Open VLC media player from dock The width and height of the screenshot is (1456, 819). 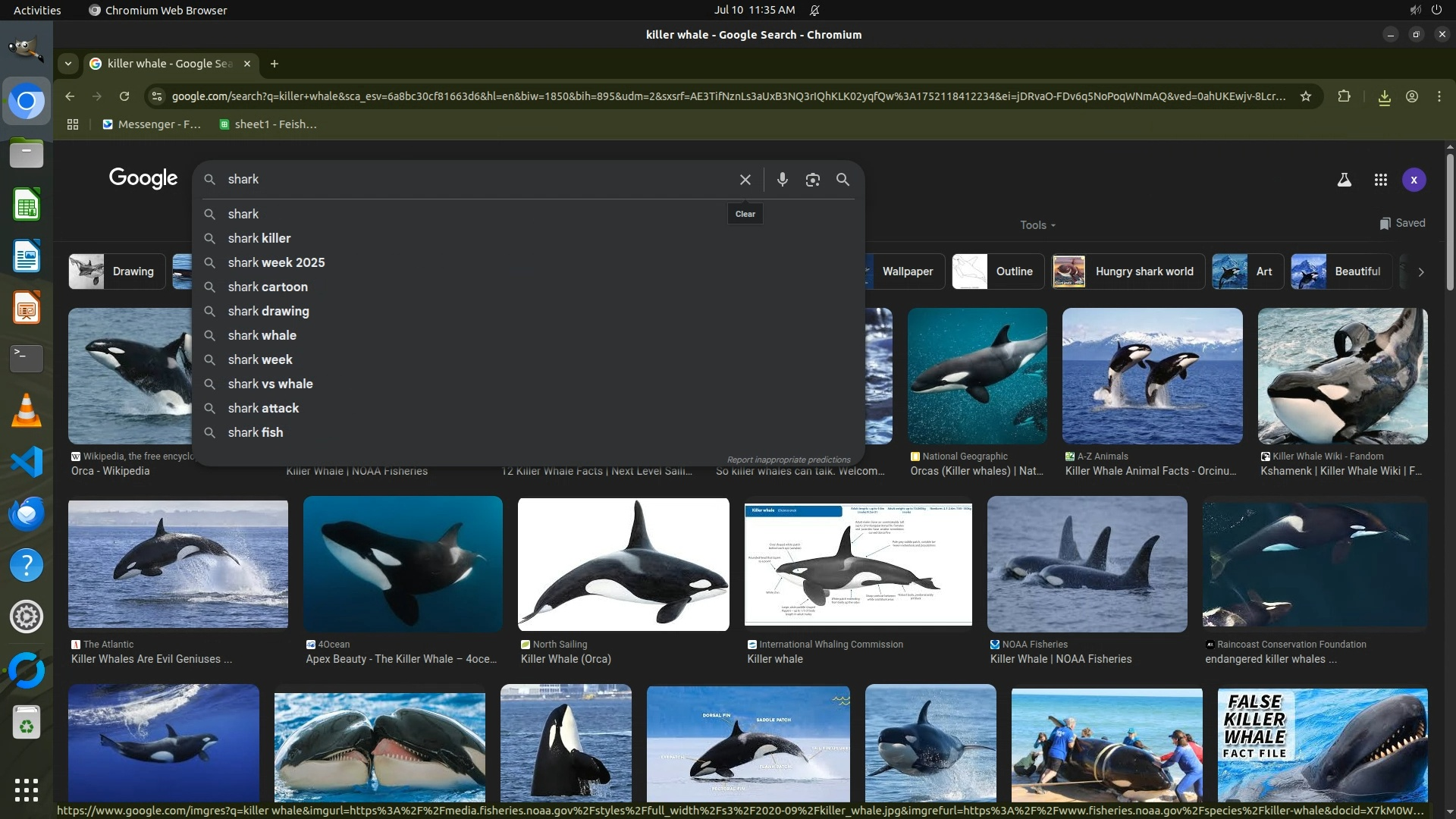pos(27,410)
